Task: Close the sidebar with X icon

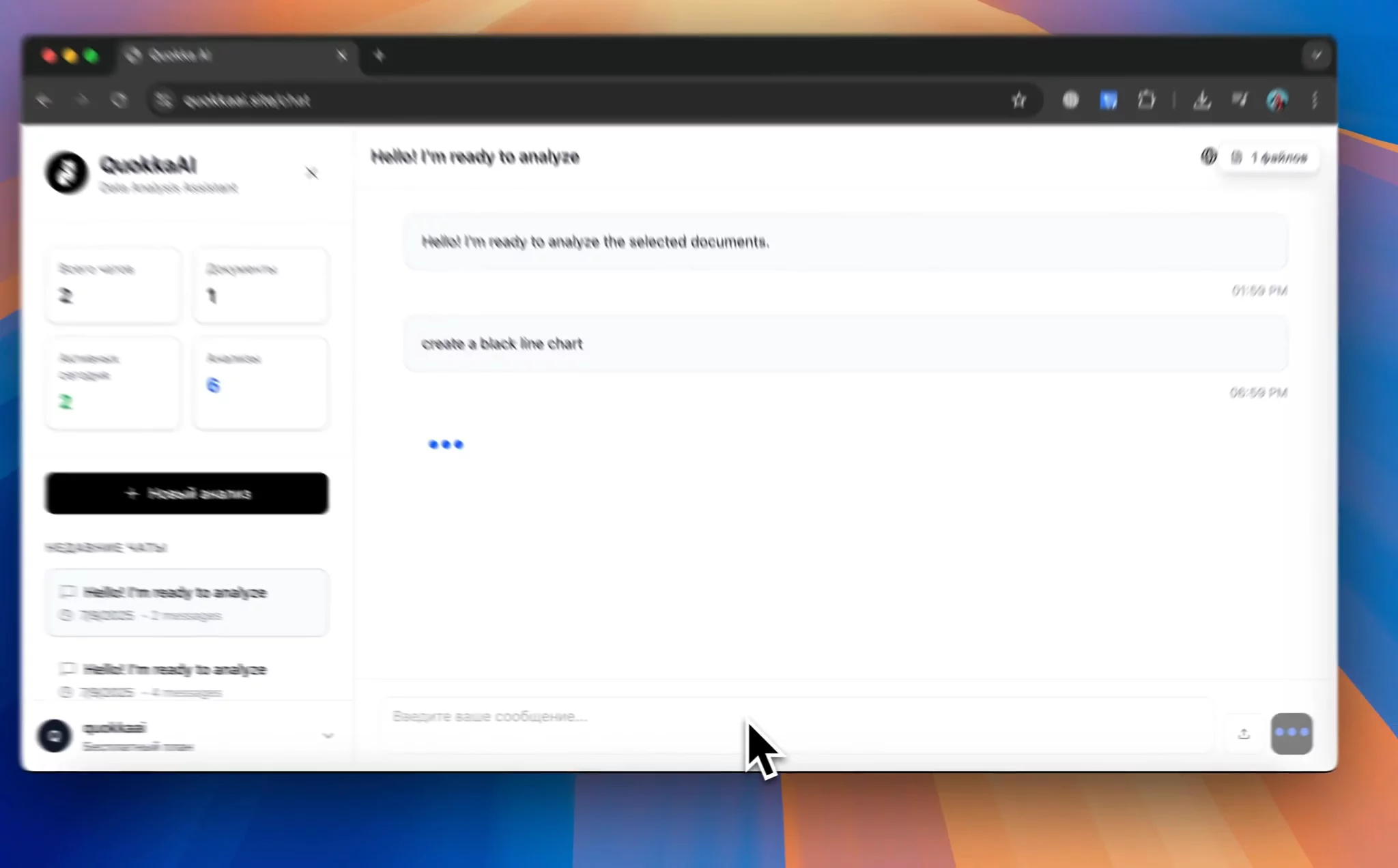Action: 311,173
